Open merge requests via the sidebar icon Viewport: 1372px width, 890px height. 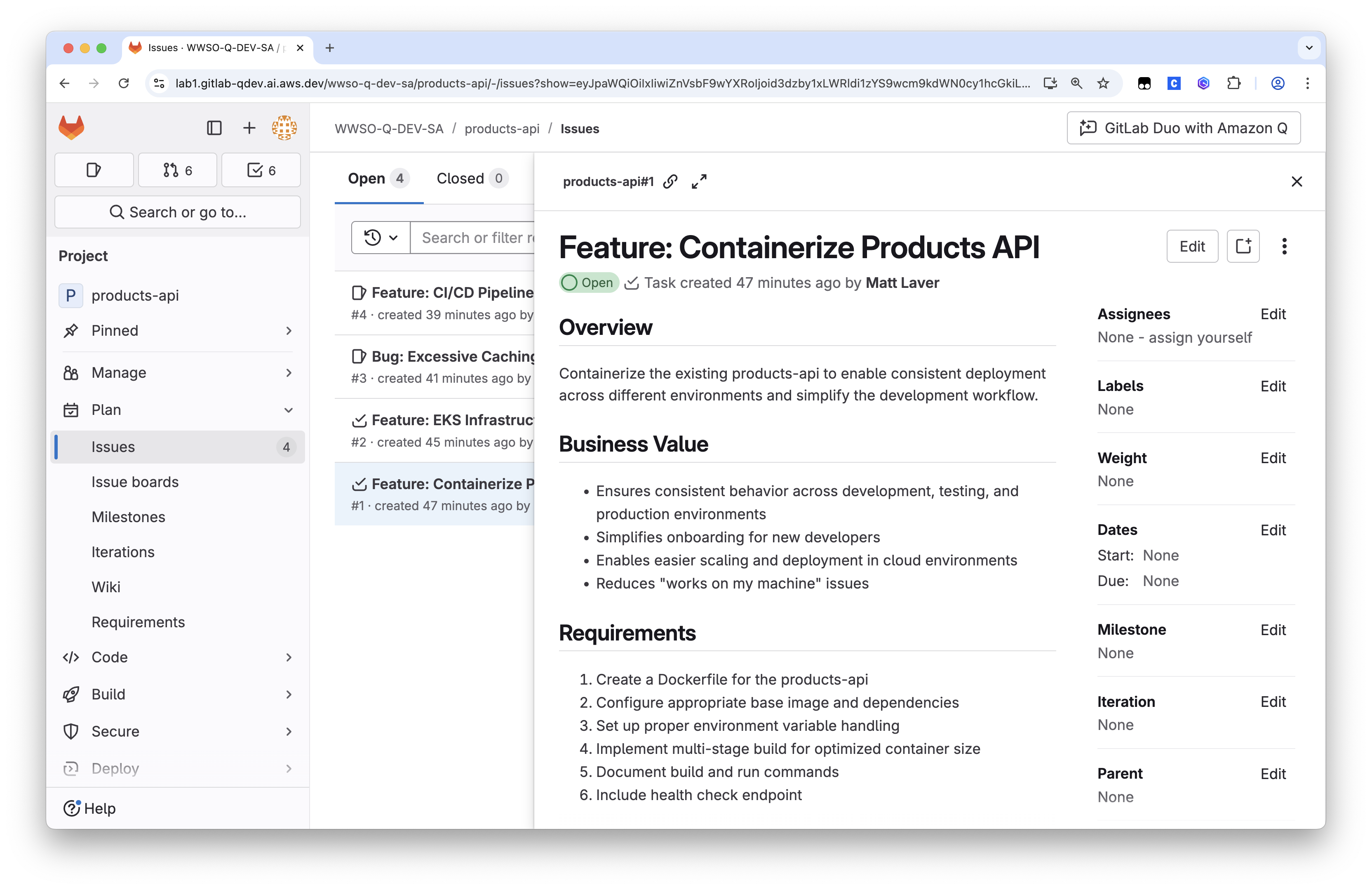pyautogui.click(x=177, y=170)
